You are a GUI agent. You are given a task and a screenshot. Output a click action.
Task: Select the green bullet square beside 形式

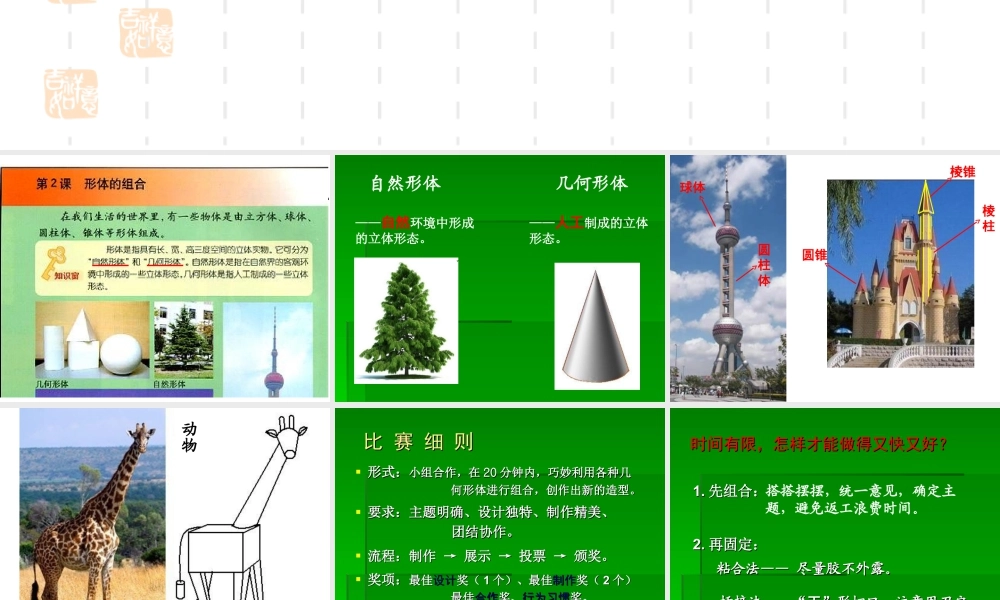(357, 470)
